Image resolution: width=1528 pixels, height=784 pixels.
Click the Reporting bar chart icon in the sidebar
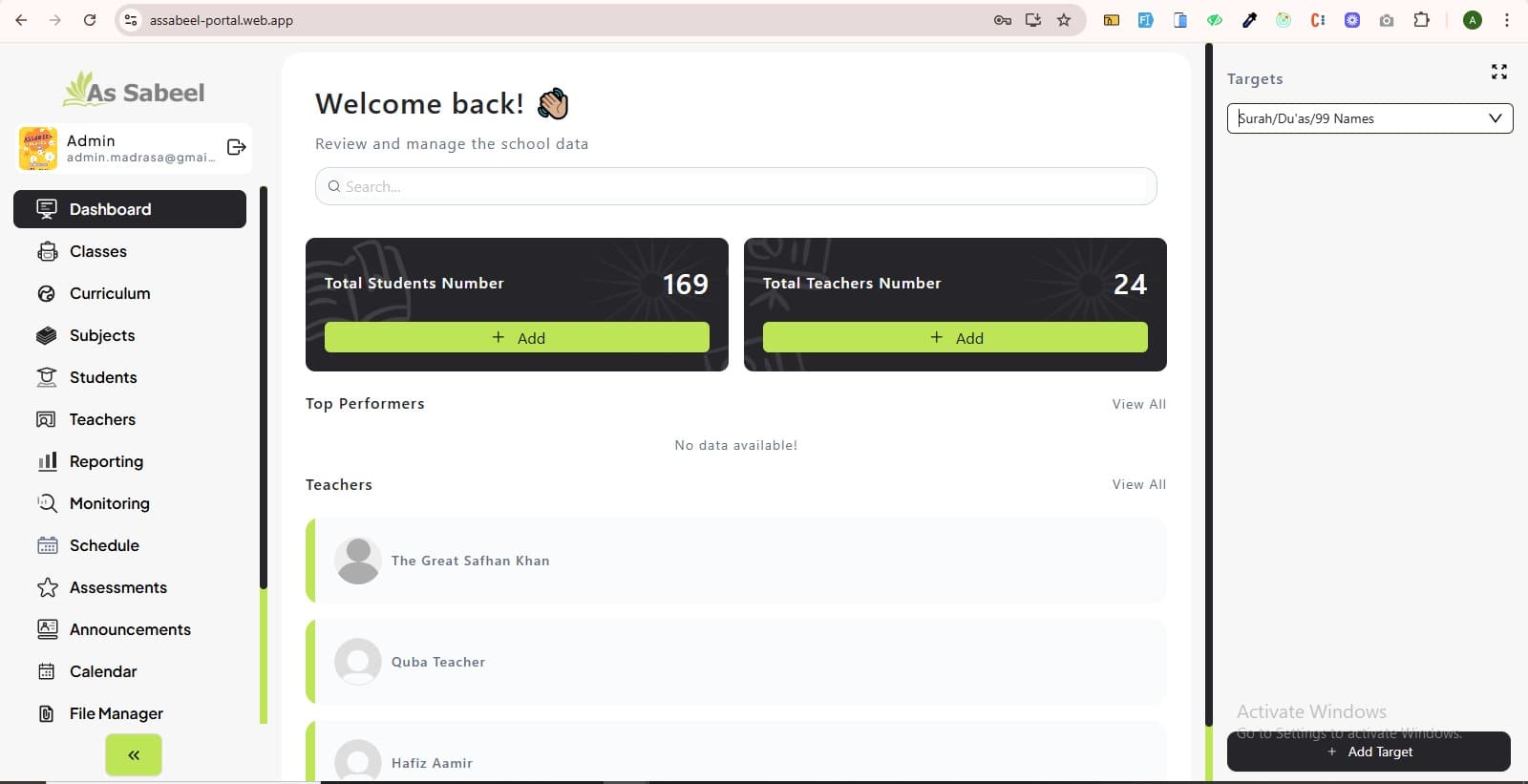click(x=47, y=461)
